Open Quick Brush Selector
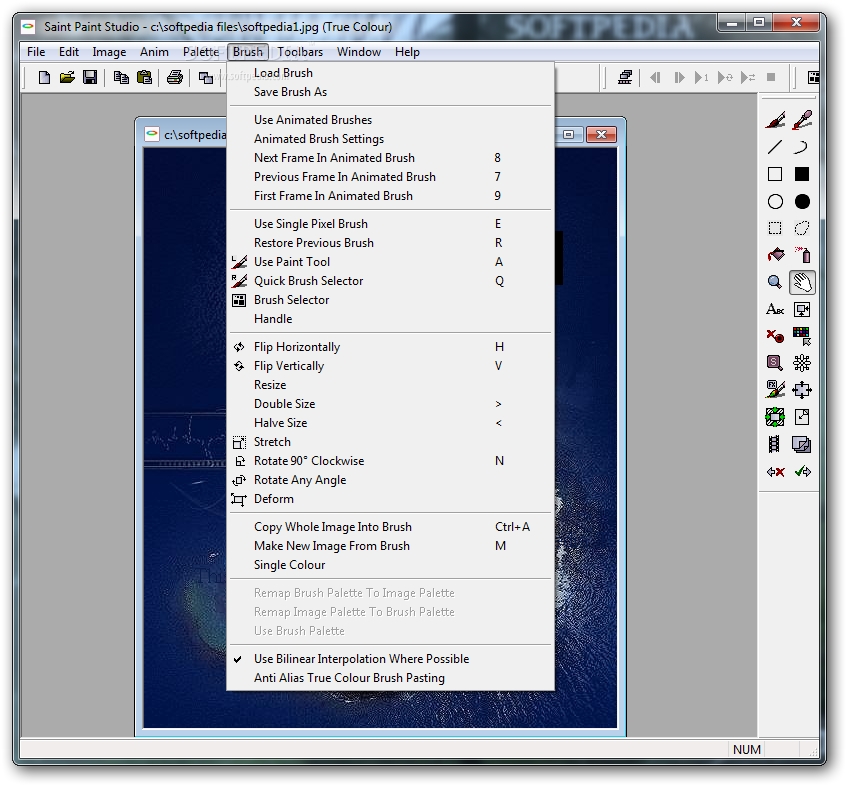Image resolution: width=847 pixels, height=786 pixels. (x=390, y=280)
